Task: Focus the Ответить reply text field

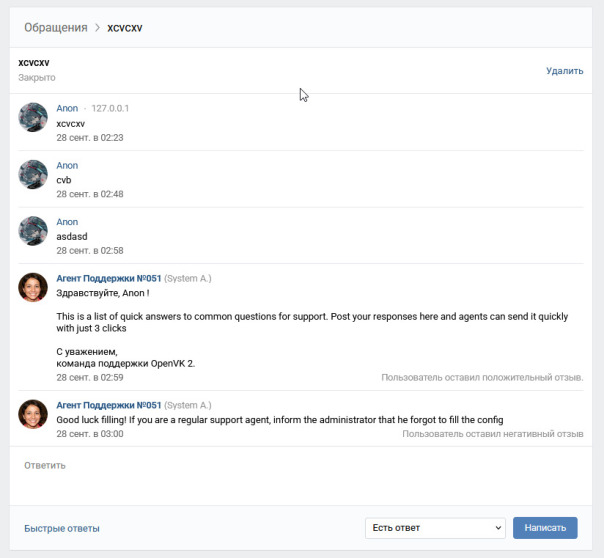Action: pos(301,476)
